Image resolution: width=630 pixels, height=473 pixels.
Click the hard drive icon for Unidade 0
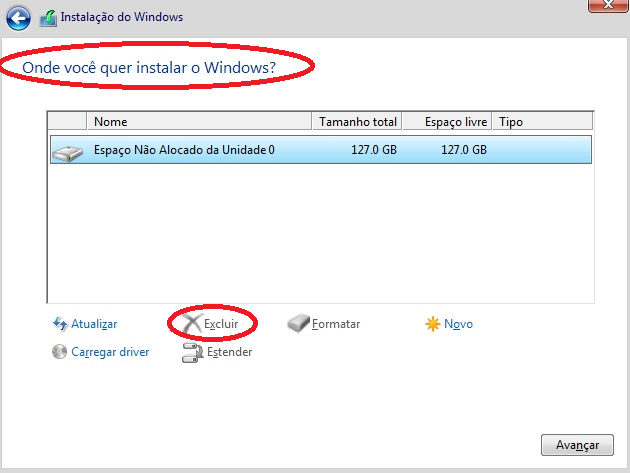(x=68, y=153)
